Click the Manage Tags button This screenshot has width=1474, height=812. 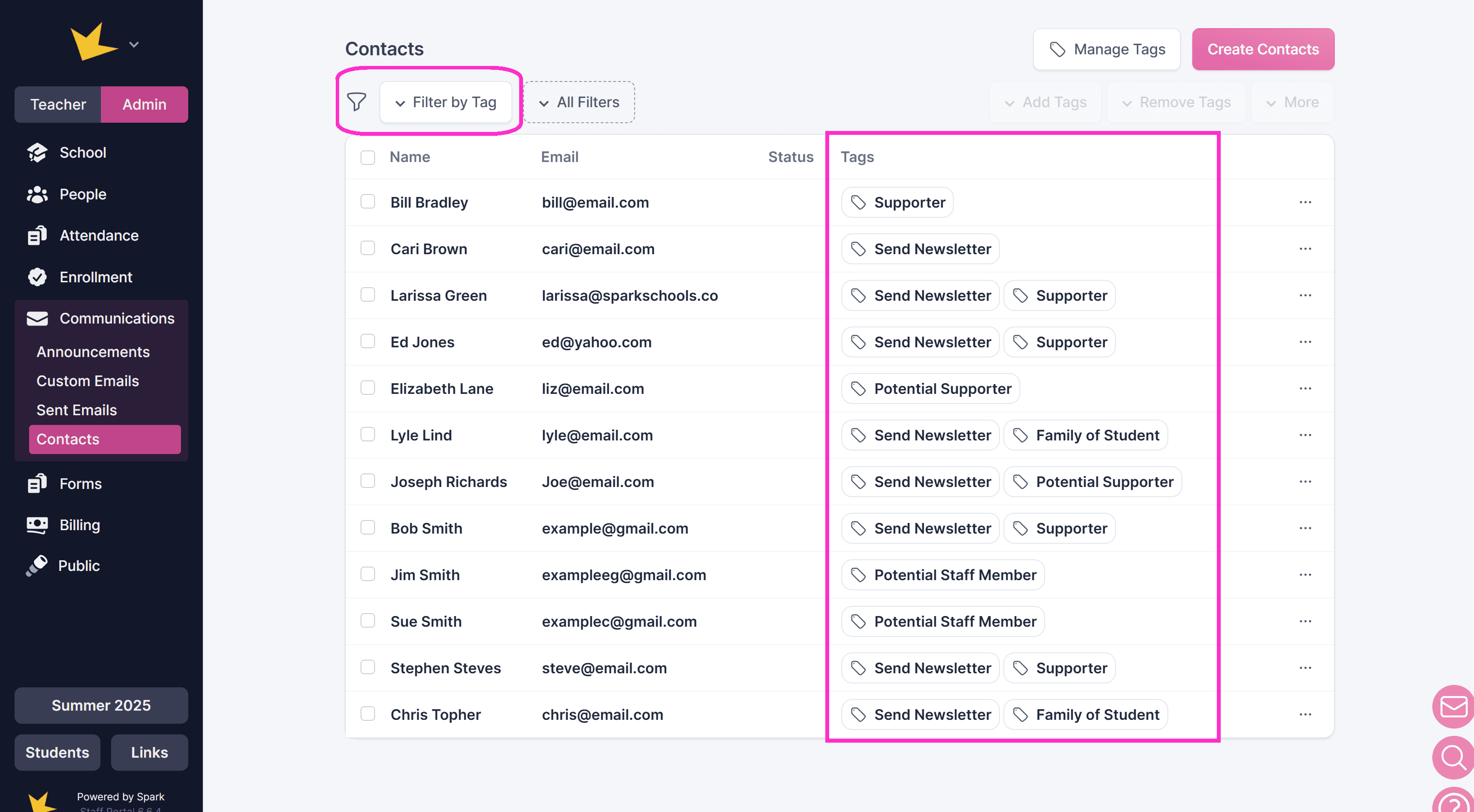pos(1106,49)
